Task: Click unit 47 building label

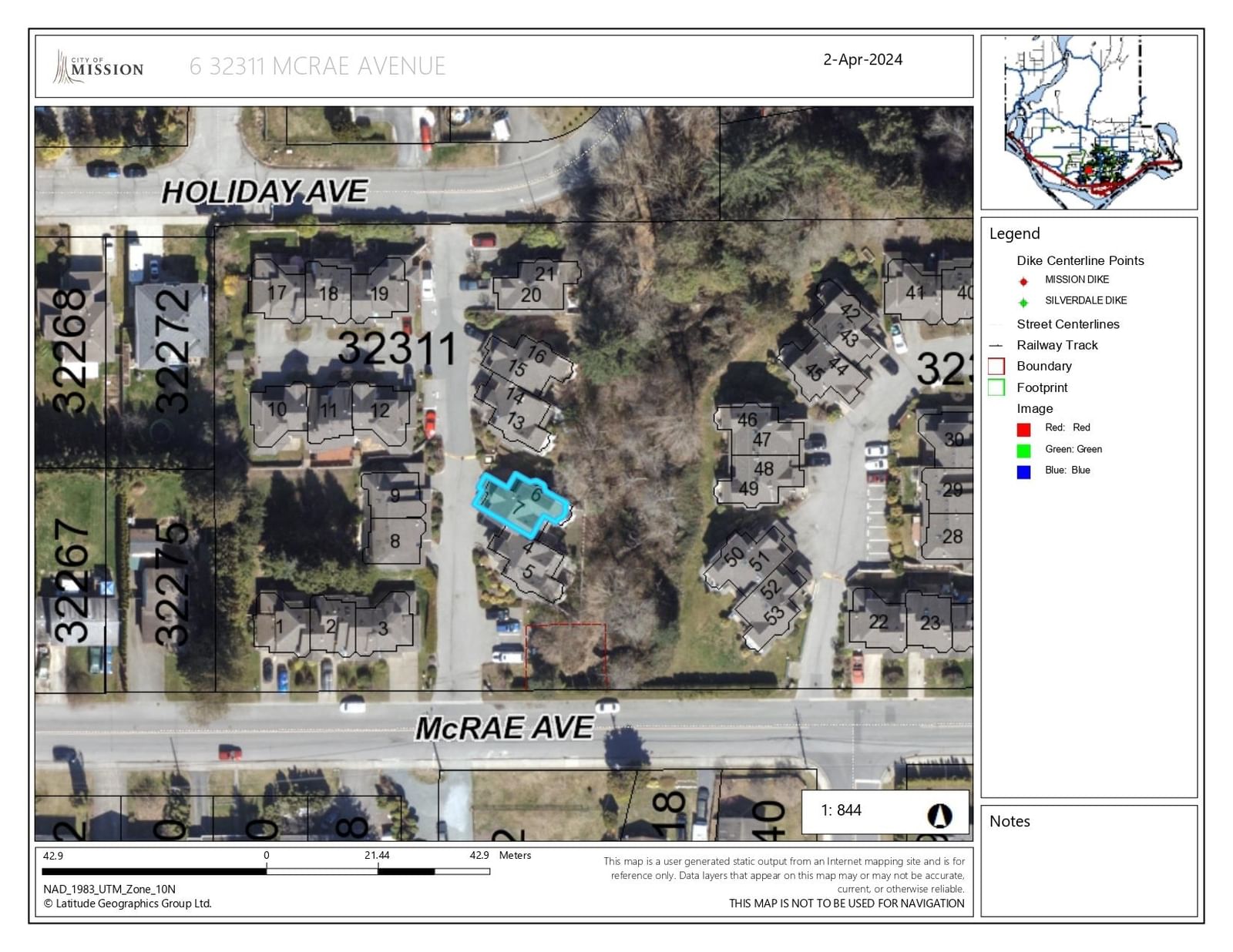Action: click(x=761, y=440)
